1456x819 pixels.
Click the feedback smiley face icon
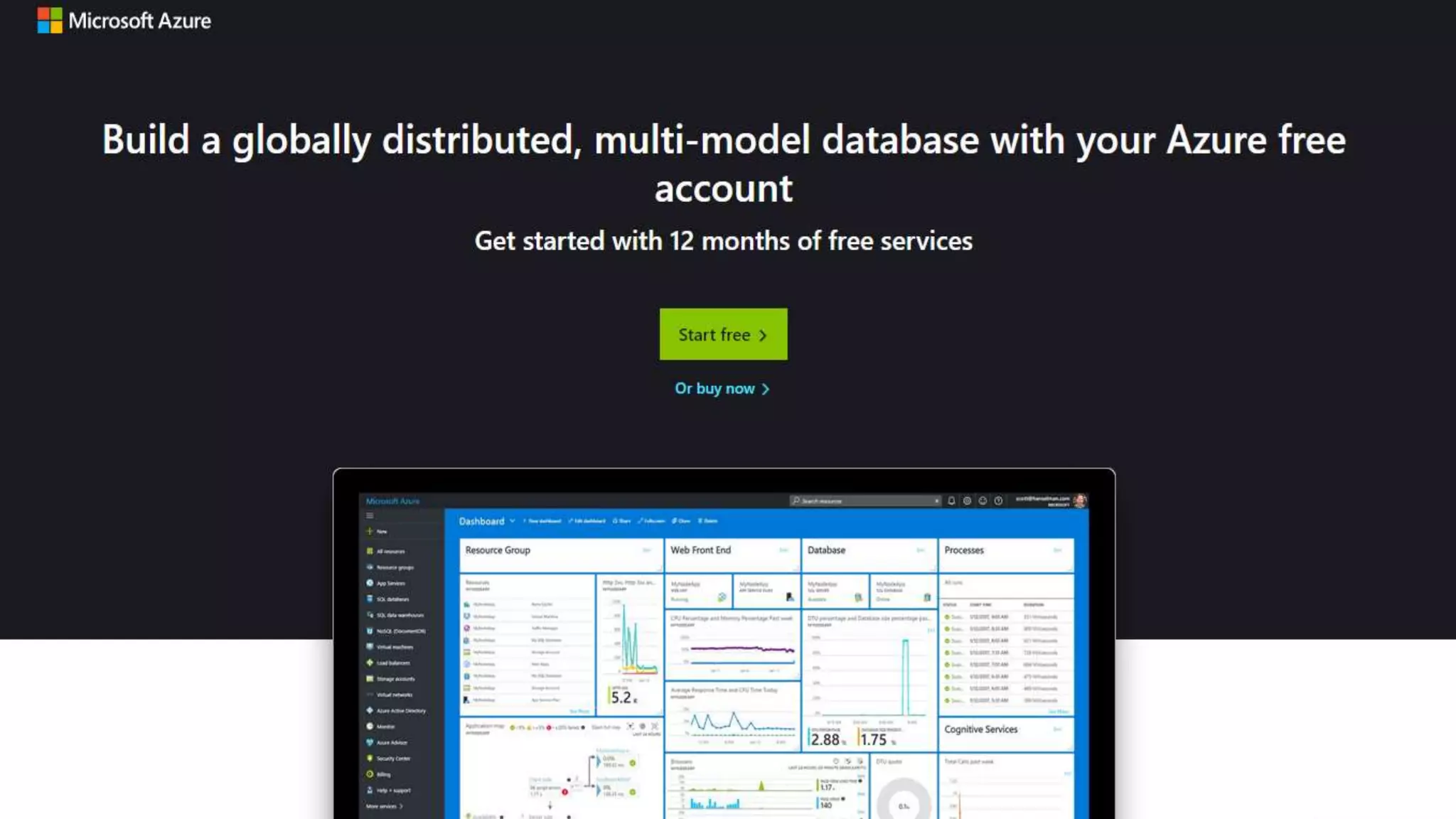point(983,500)
